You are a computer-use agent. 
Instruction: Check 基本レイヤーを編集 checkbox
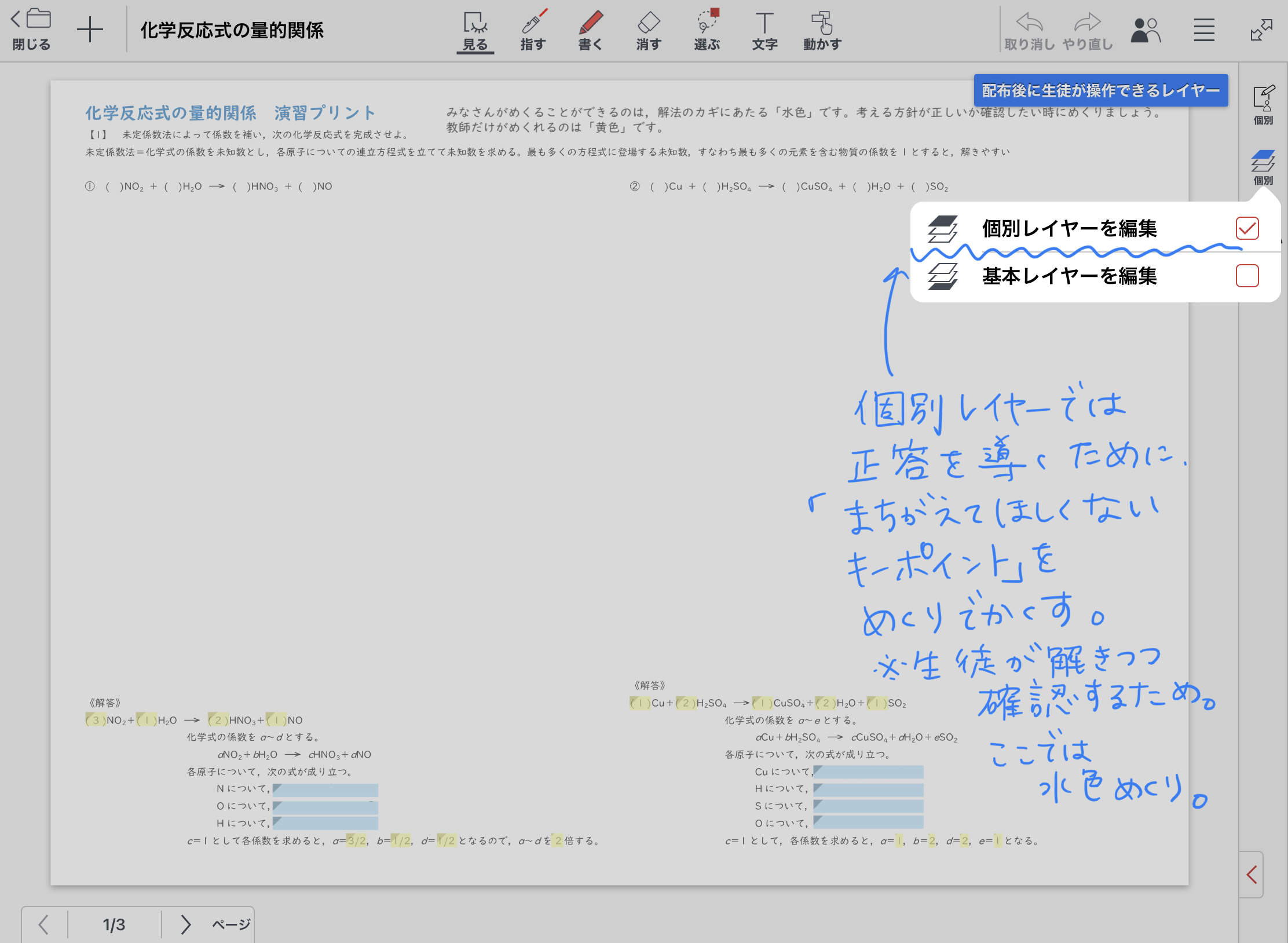[1247, 276]
